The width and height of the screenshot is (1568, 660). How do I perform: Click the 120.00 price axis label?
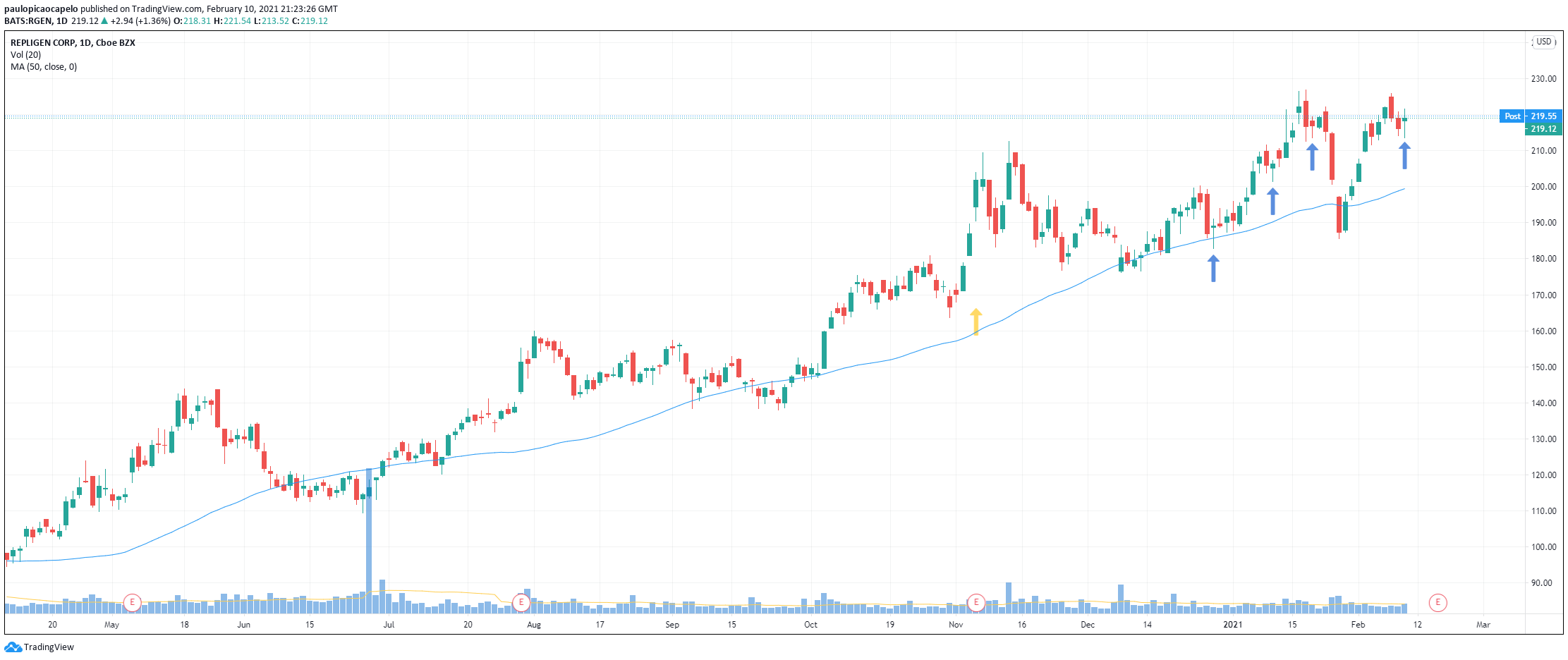[1543, 475]
